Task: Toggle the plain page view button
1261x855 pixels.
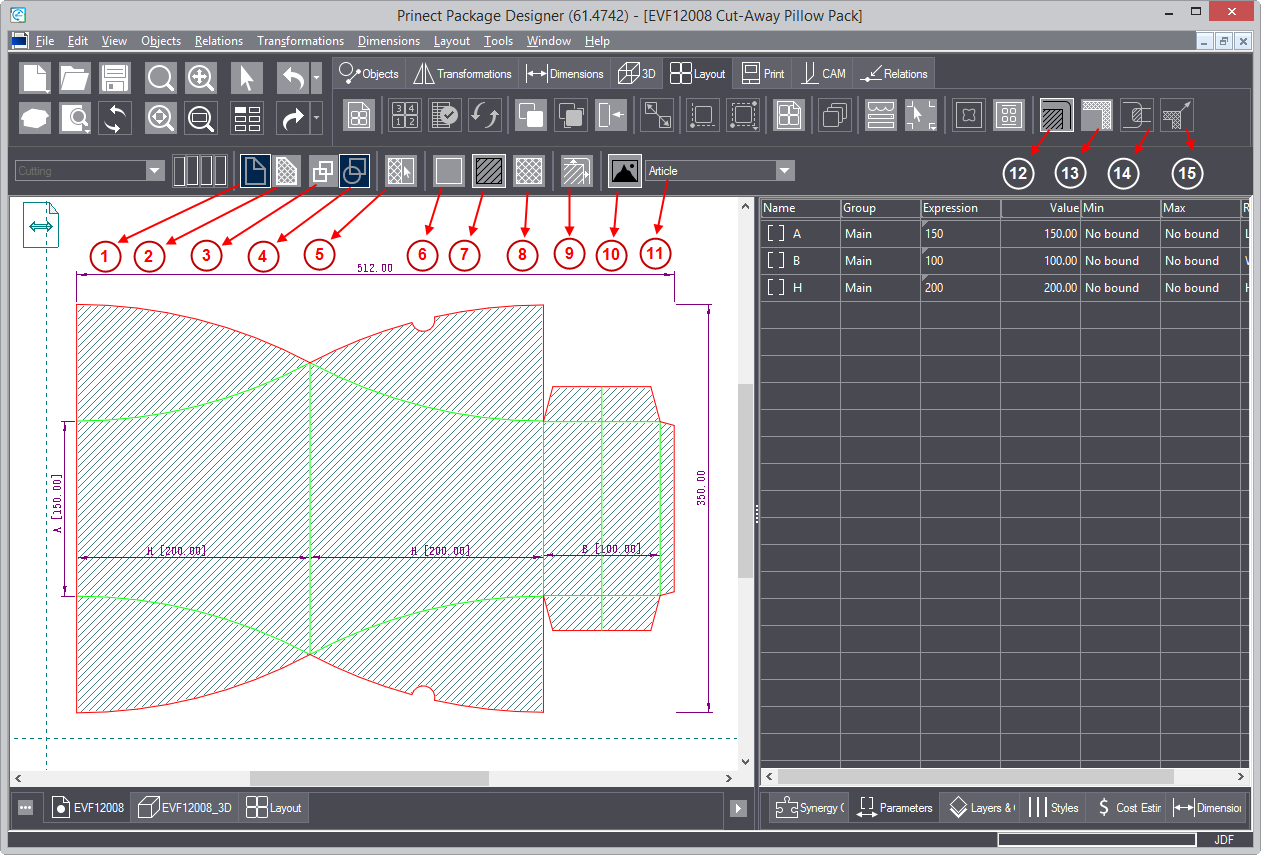Action: click(254, 171)
